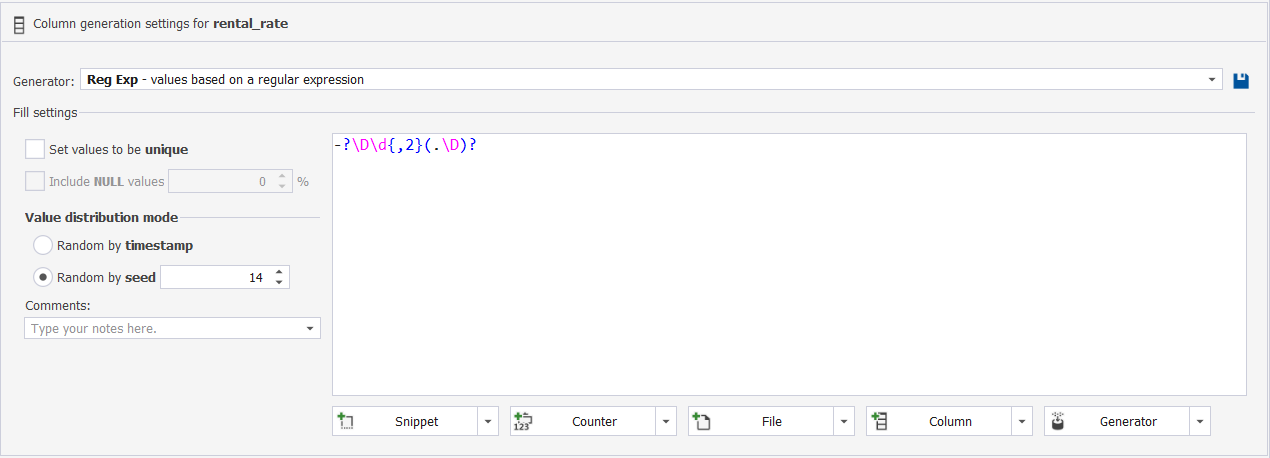The height and width of the screenshot is (458, 1270).
Task: Click the 'Fill settings' section label
Action: click(x=45, y=113)
